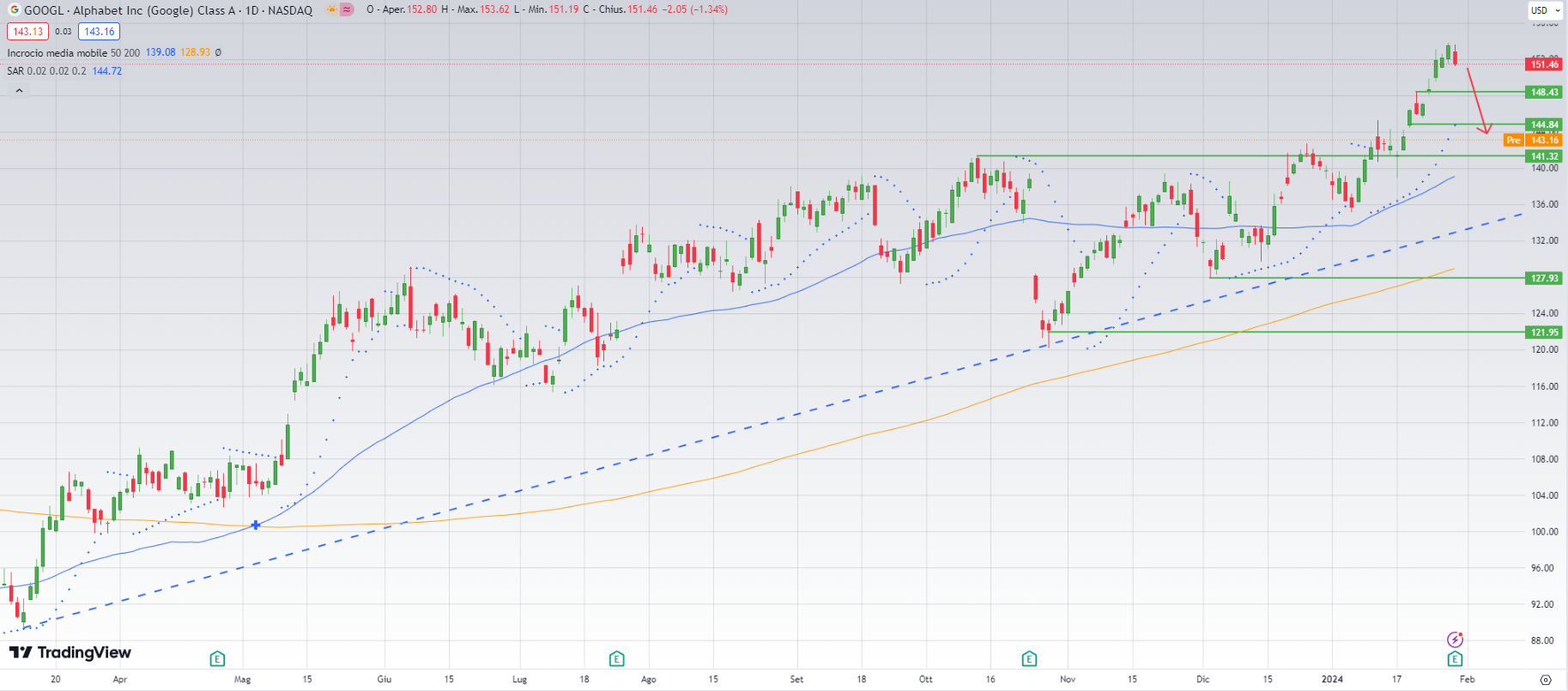Click the Google logo next to GOOGL
The image size is (1568, 691).
(x=14, y=9)
